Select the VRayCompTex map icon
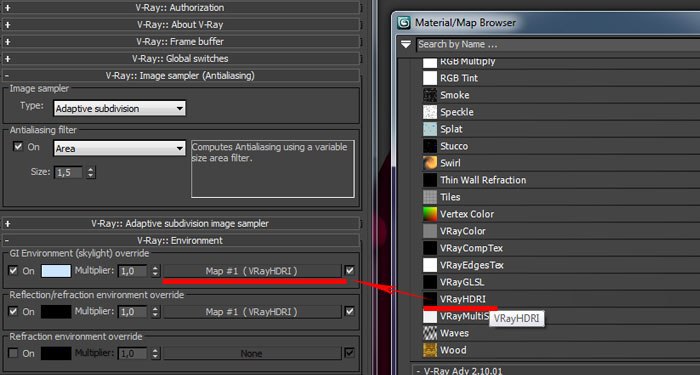This screenshot has width=700, height=375. (429, 248)
